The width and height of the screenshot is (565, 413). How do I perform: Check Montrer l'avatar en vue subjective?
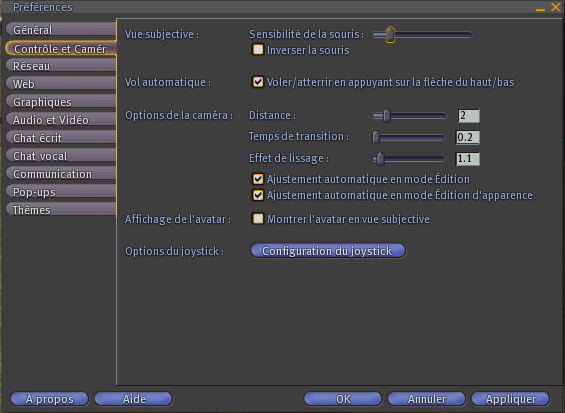pos(258,219)
